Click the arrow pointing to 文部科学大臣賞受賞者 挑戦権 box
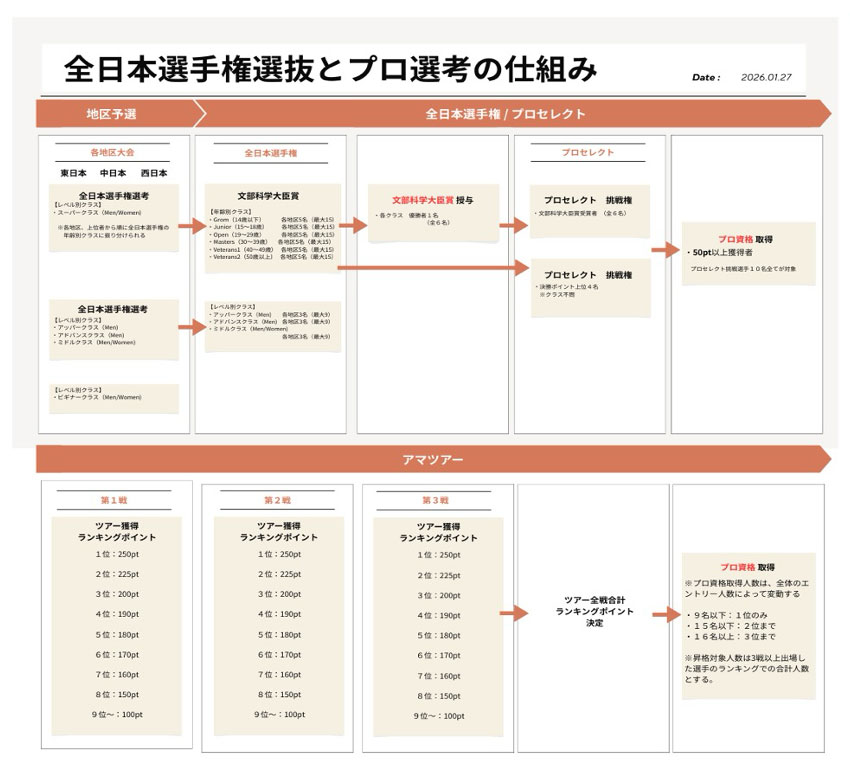850x770 pixels. pyautogui.click(x=513, y=225)
